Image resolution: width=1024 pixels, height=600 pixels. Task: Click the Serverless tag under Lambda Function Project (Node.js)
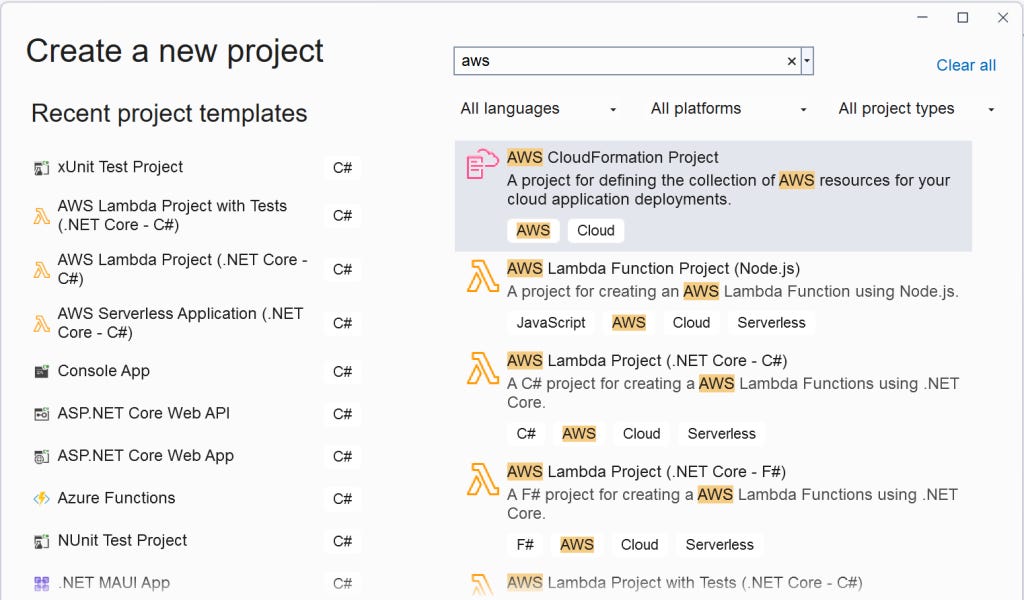(x=771, y=322)
